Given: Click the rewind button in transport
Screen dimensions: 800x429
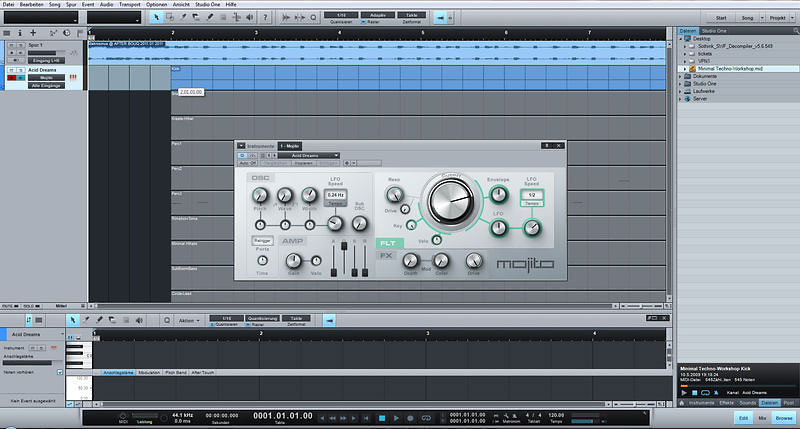Looking at the screenshot, I should click(x=333, y=418).
